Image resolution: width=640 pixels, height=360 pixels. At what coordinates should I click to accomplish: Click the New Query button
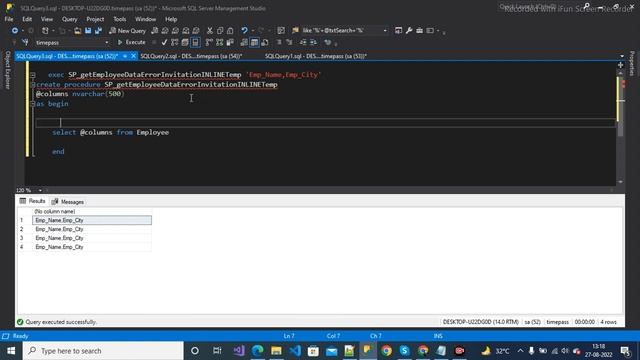point(127,31)
